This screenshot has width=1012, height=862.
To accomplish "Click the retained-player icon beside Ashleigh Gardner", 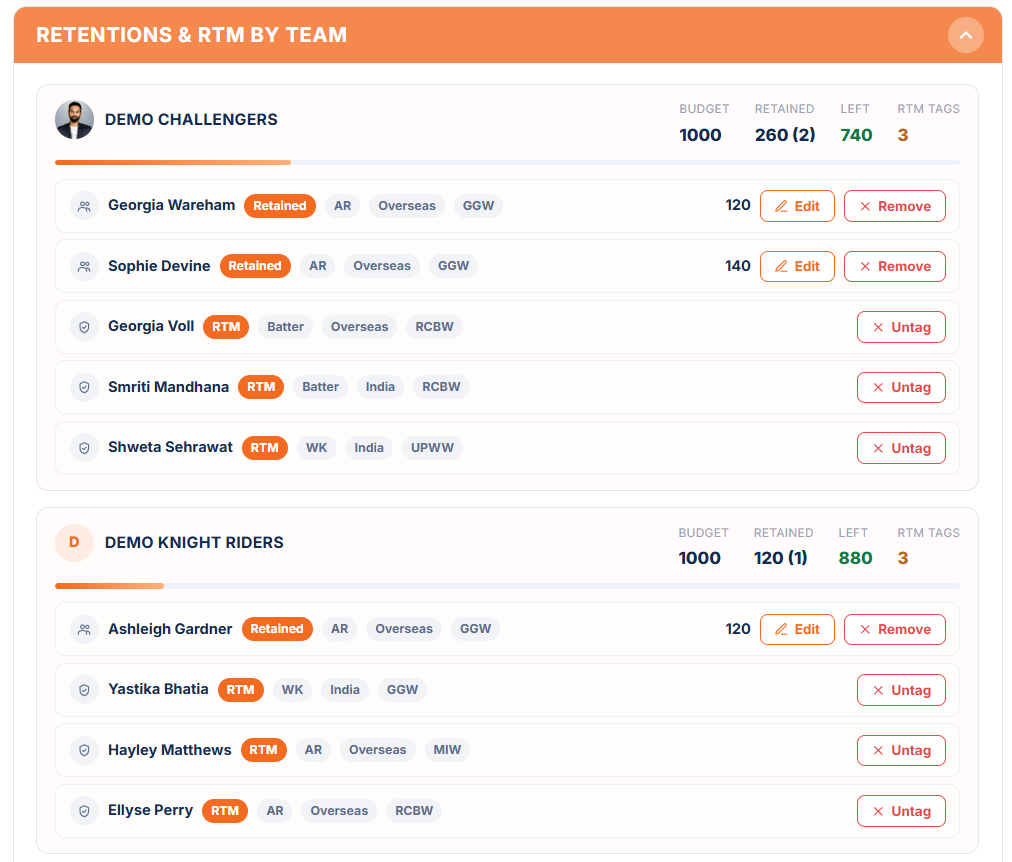I will click(x=85, y=630).
